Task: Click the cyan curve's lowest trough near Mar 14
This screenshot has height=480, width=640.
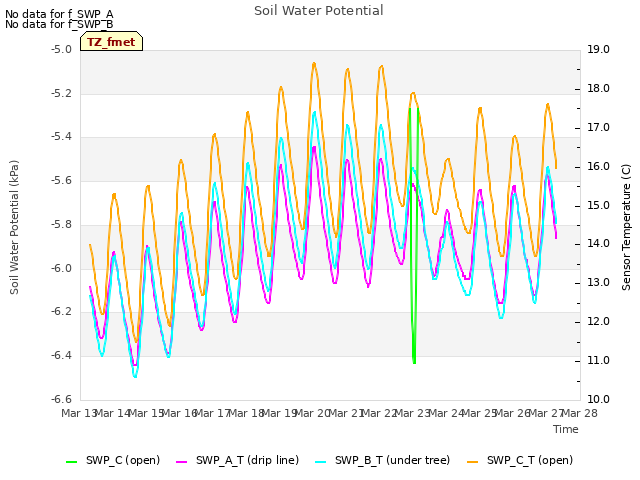Action: pyautogui.click(x=135, y=376)
